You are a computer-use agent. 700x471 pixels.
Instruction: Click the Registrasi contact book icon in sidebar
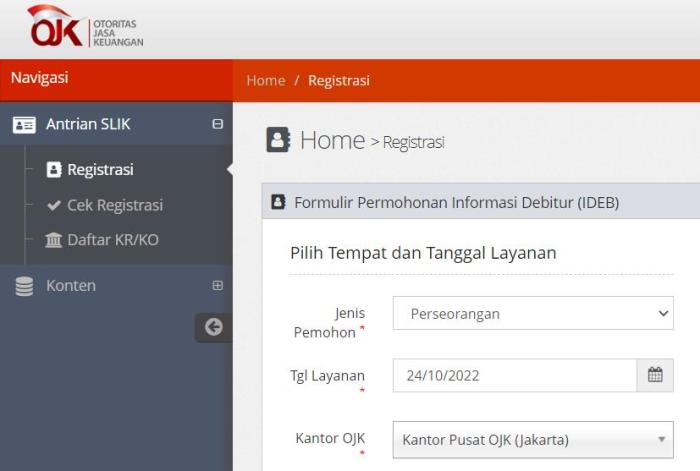[54, 170]
